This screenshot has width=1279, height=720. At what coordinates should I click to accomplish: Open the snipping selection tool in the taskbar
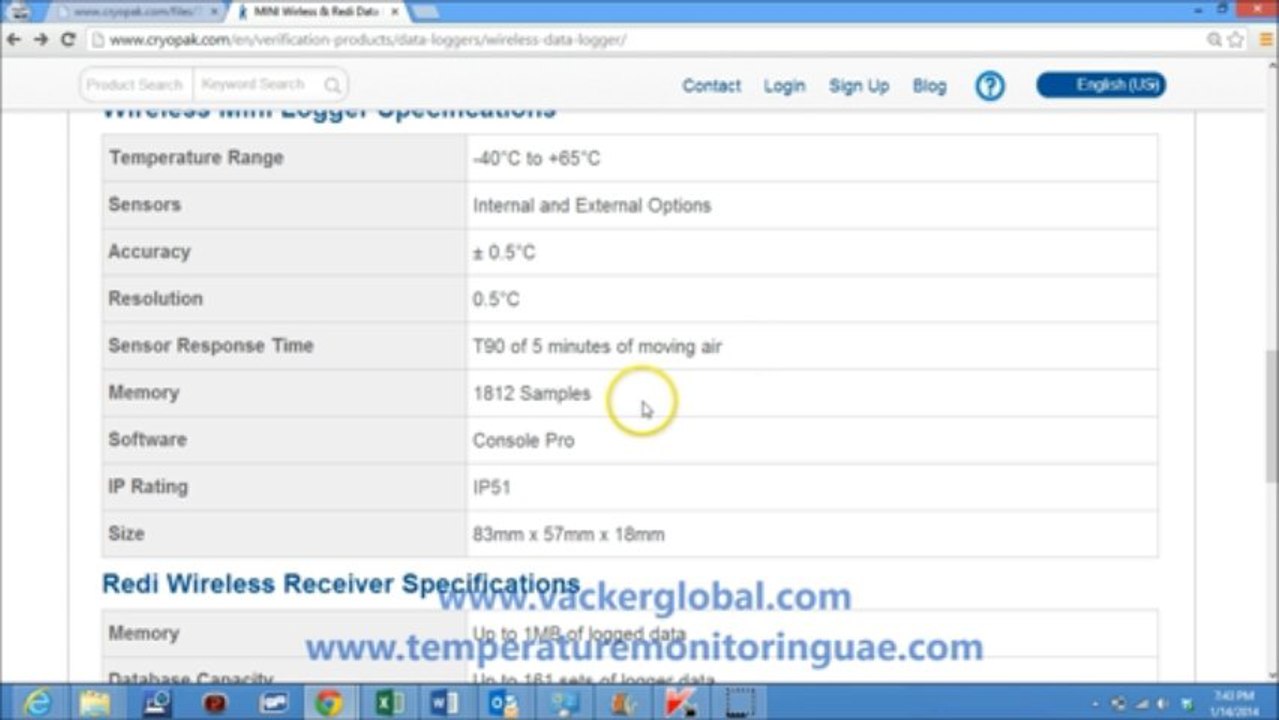point(739,703)
